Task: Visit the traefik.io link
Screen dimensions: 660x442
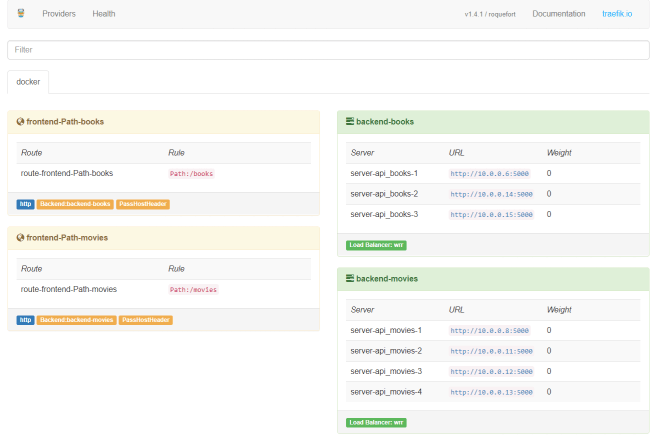Action: tap(617, 14)
